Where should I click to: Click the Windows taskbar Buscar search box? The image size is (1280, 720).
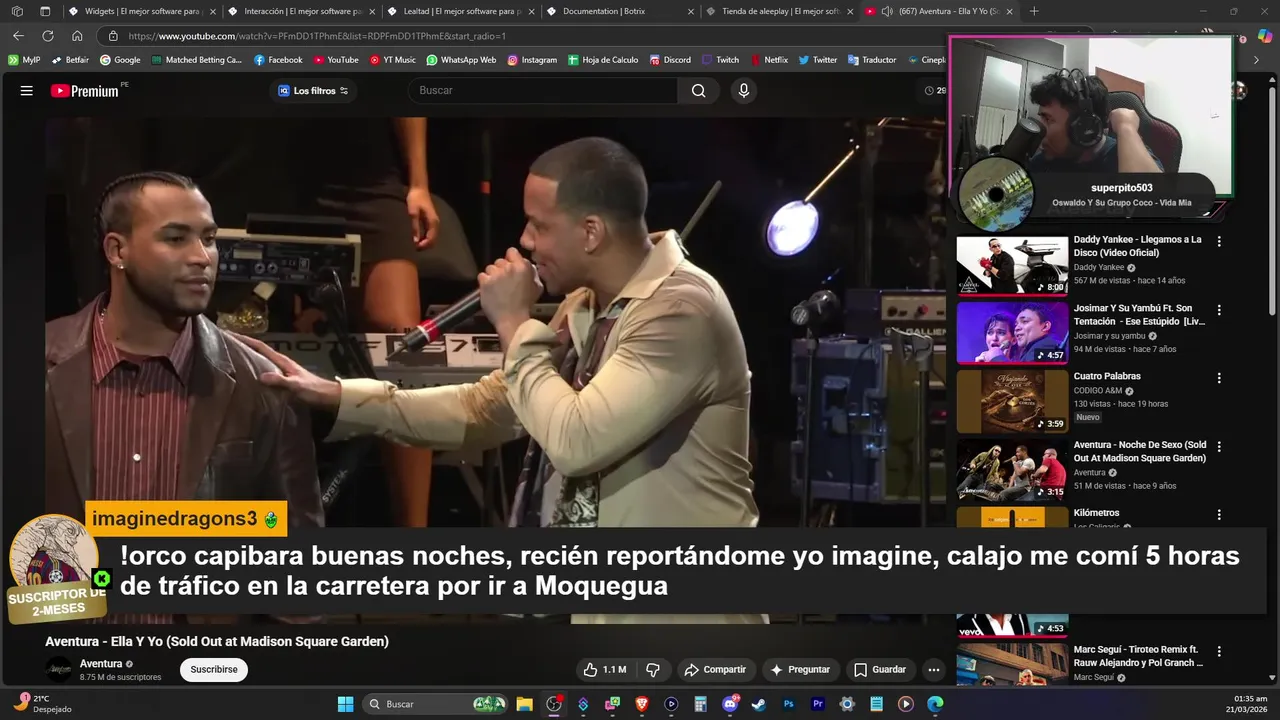pos(436,704)
